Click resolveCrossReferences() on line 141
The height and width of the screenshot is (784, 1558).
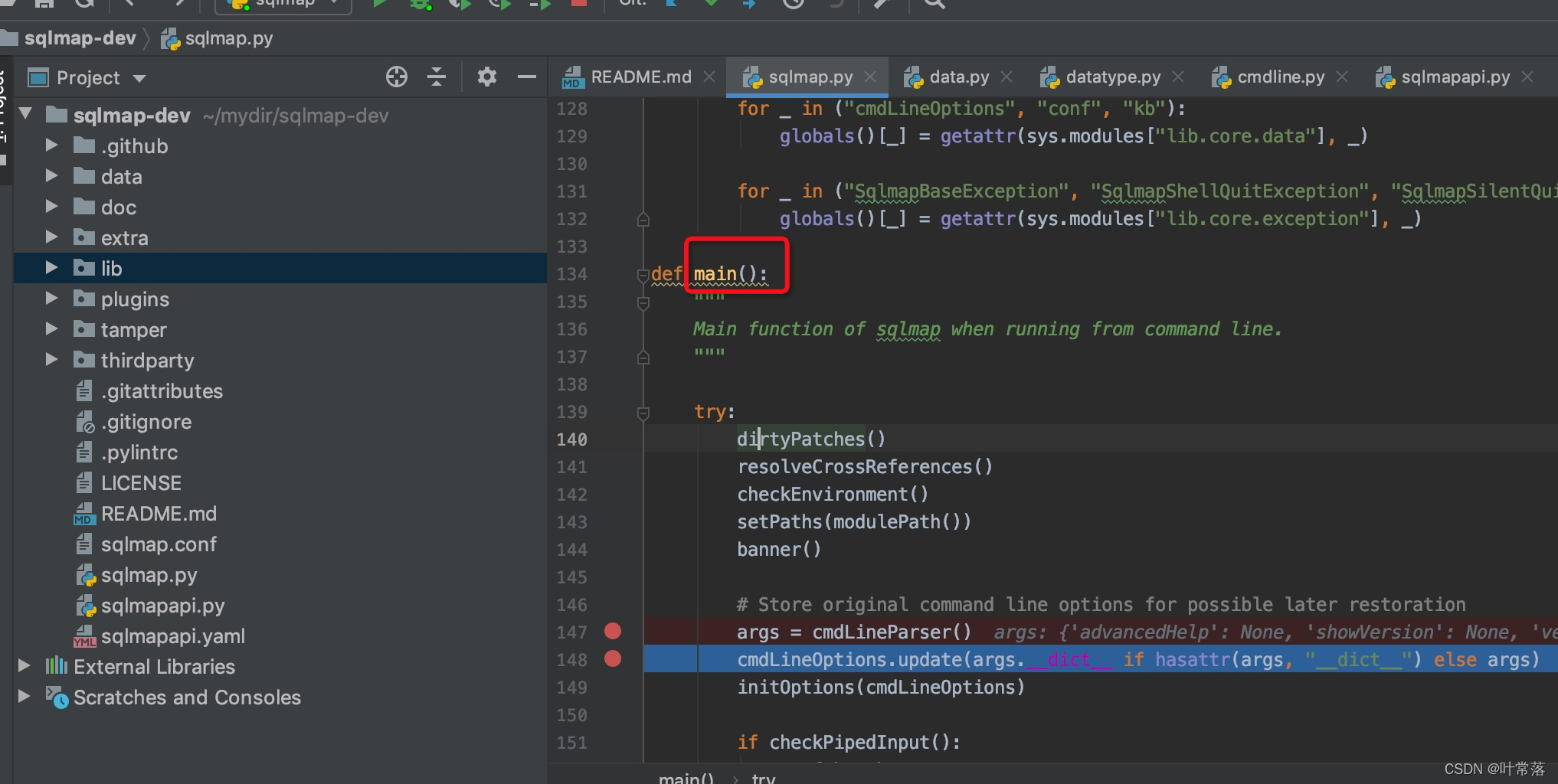(865, 466)
